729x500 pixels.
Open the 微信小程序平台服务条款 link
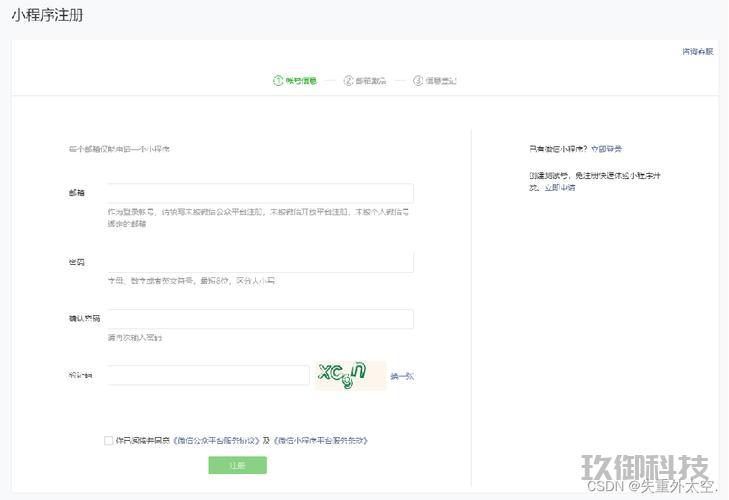[321, 440]
